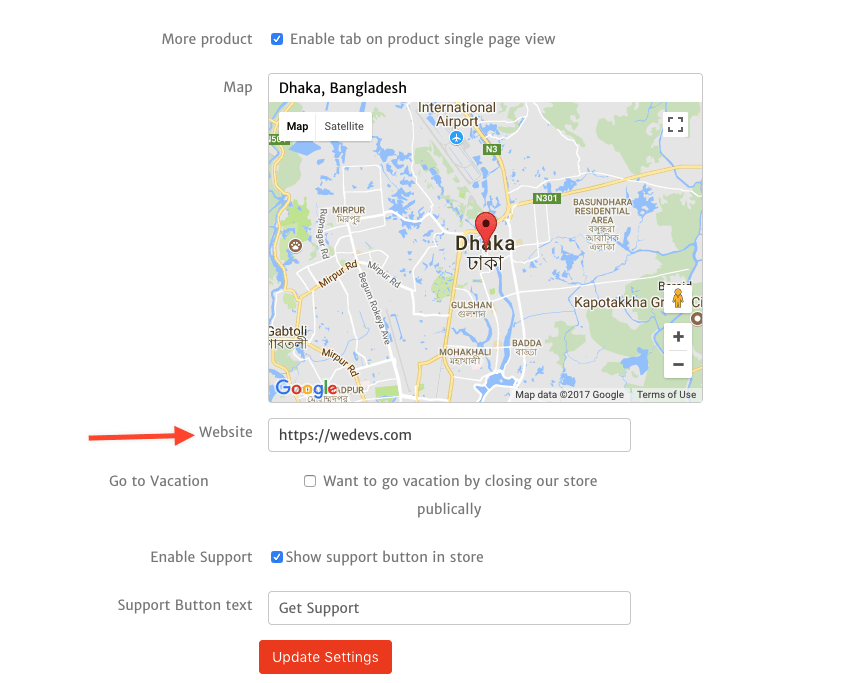This screenshot has width=863, height=683.
Task: Enable the Go to Vacation checkbox
Action: [x=310, y=481]
